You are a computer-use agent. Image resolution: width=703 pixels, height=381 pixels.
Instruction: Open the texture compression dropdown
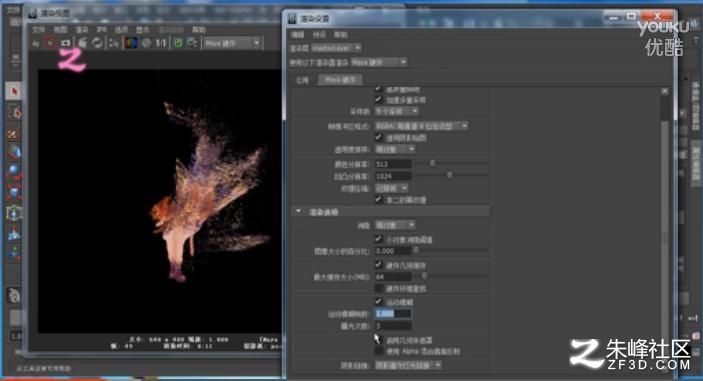tap(392, 188)
